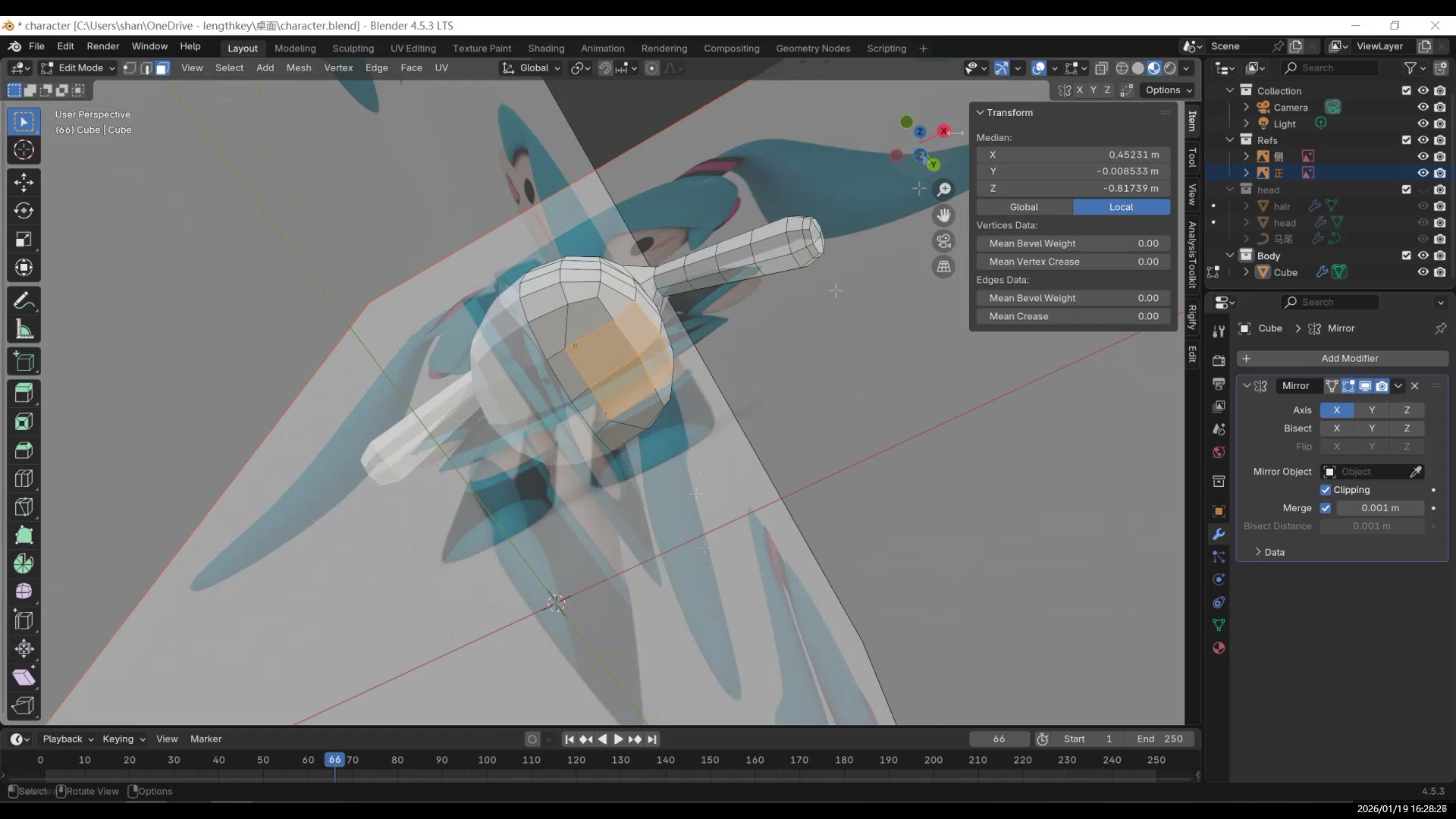Select the Cursor tool in toolbar

point(24,150)
